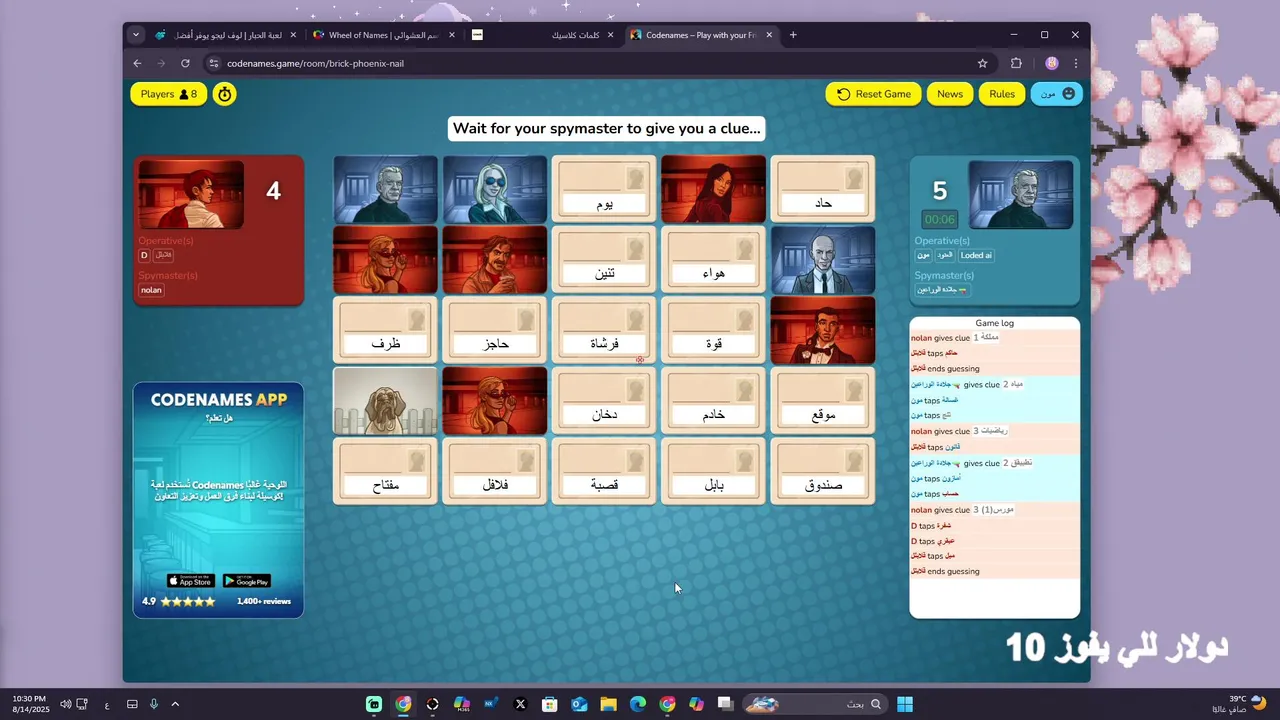1280x720 pixels.
Task: Tap the word card قوة
Action: point(714,330)
